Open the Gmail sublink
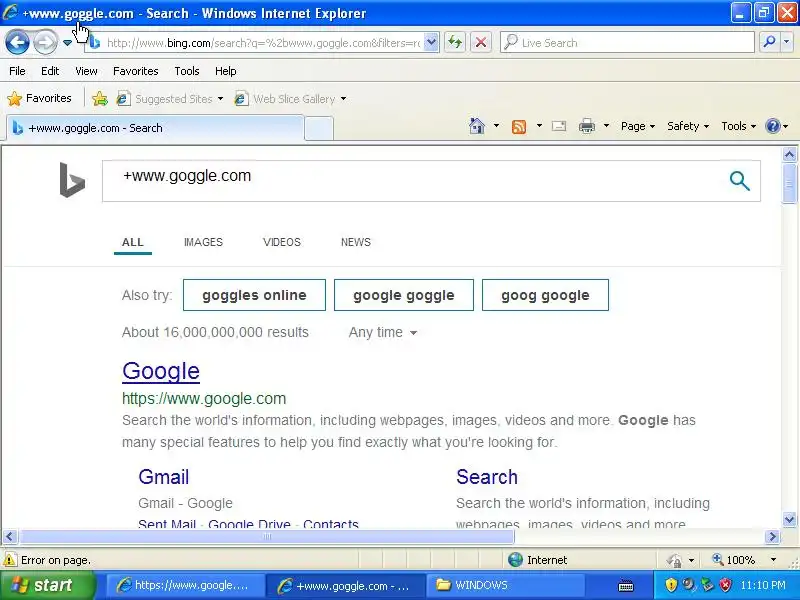Viewport: 800px width, 600px height. tap(164, 477)
